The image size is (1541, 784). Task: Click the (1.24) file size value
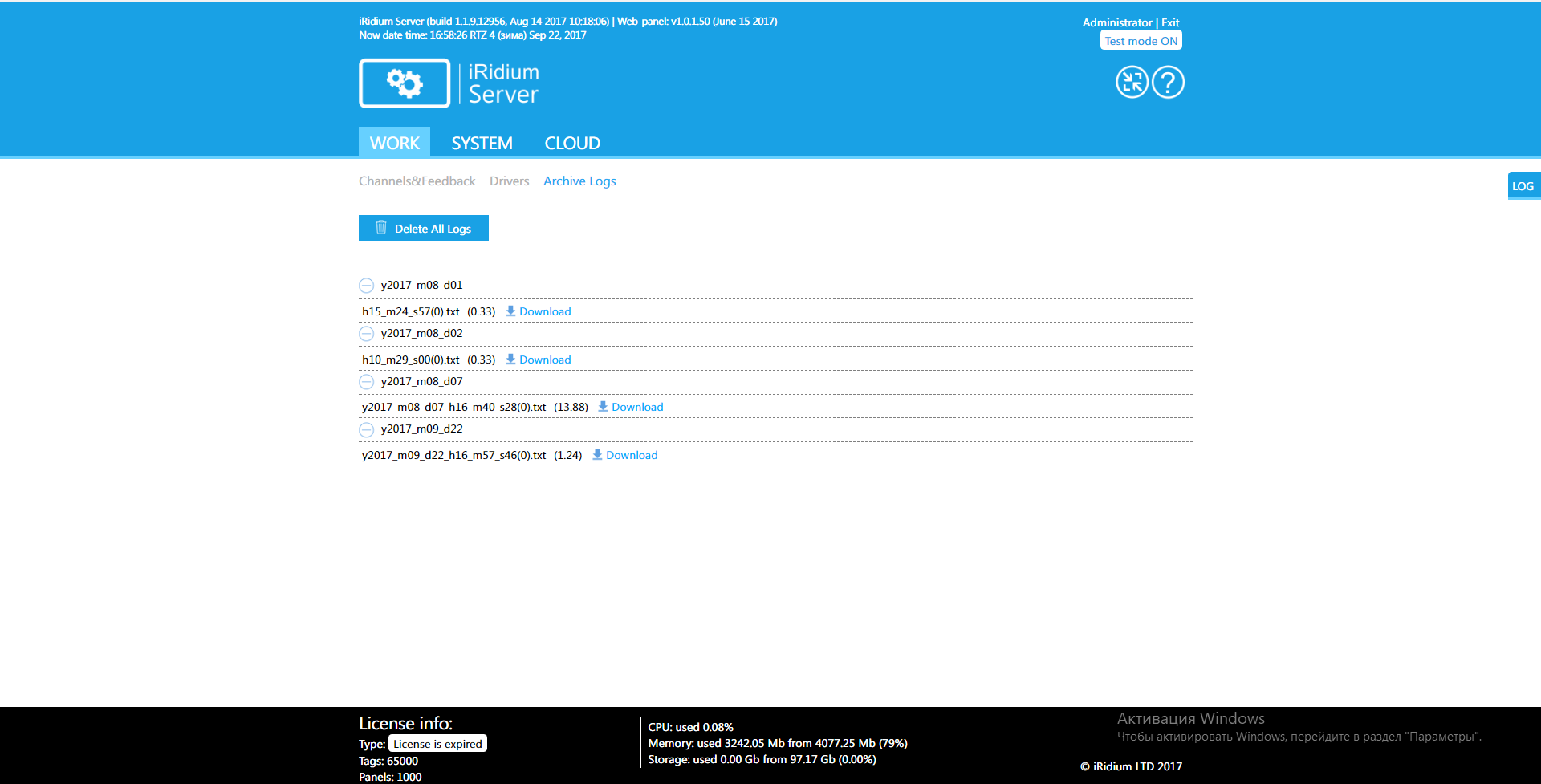(568, 455)
